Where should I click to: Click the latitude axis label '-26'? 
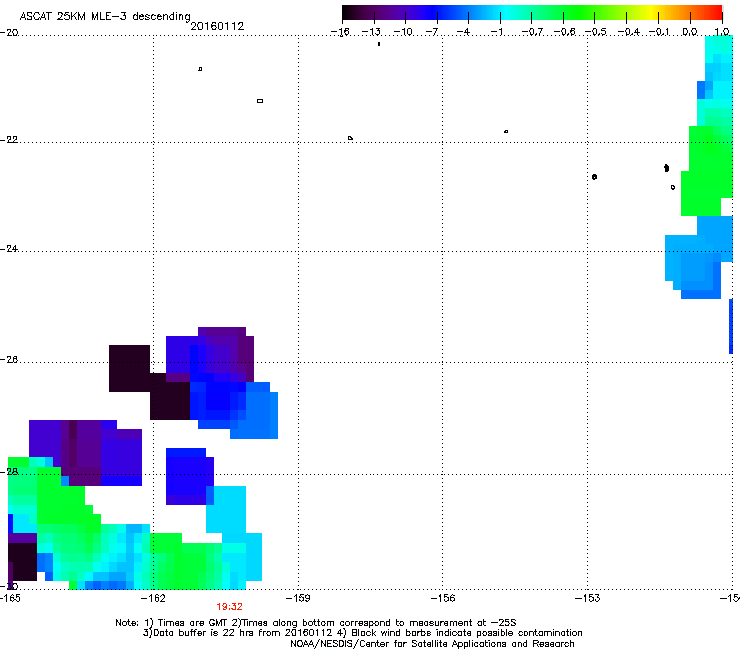click(x=9, y=360)
